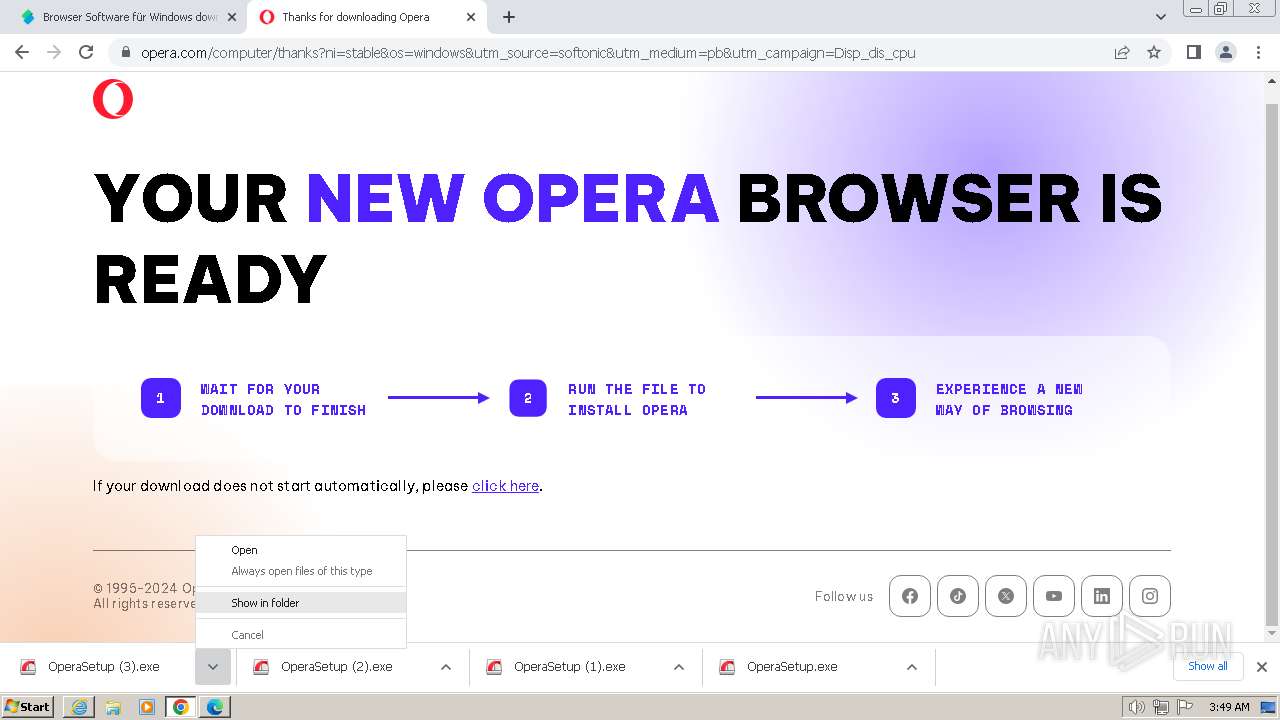1280x720 pixels.
Task: Open Opera's YouTube channel icon
Action: pyautogui.click(x=1054, y=596)
